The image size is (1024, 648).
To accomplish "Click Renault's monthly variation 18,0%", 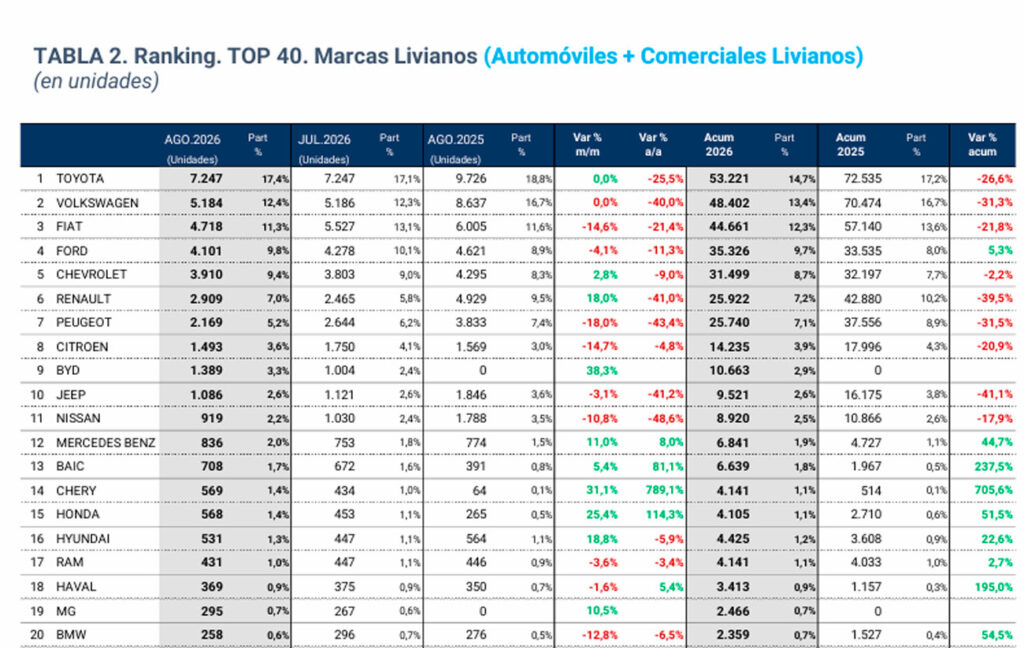I will (601, 299).
